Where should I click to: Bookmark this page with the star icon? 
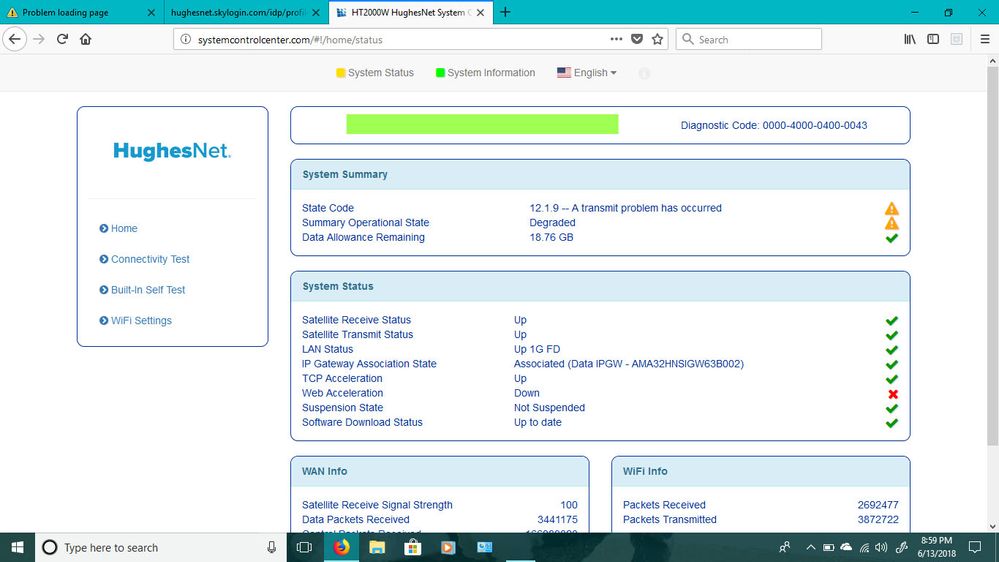(657, 39)
